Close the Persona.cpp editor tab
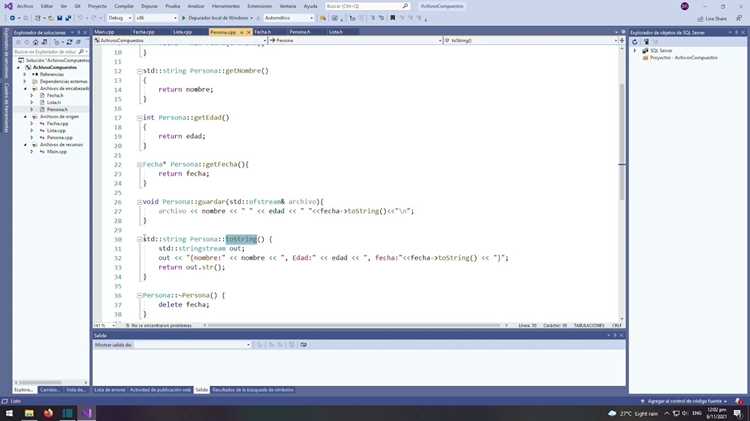Viewport: 750px width, 421px height. coord(248,32)
